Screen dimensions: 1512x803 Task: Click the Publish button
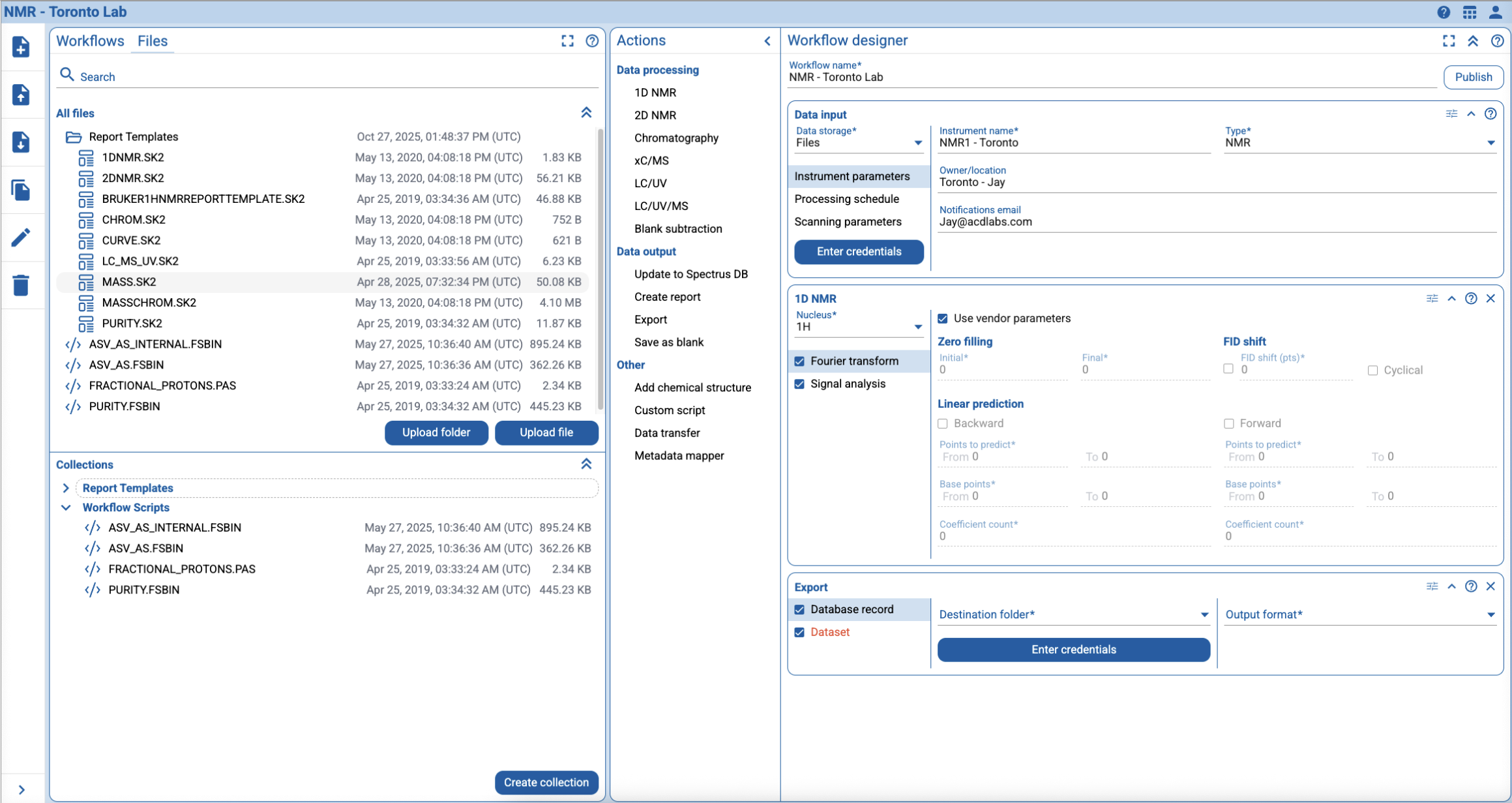click(x=1473, y=76)
